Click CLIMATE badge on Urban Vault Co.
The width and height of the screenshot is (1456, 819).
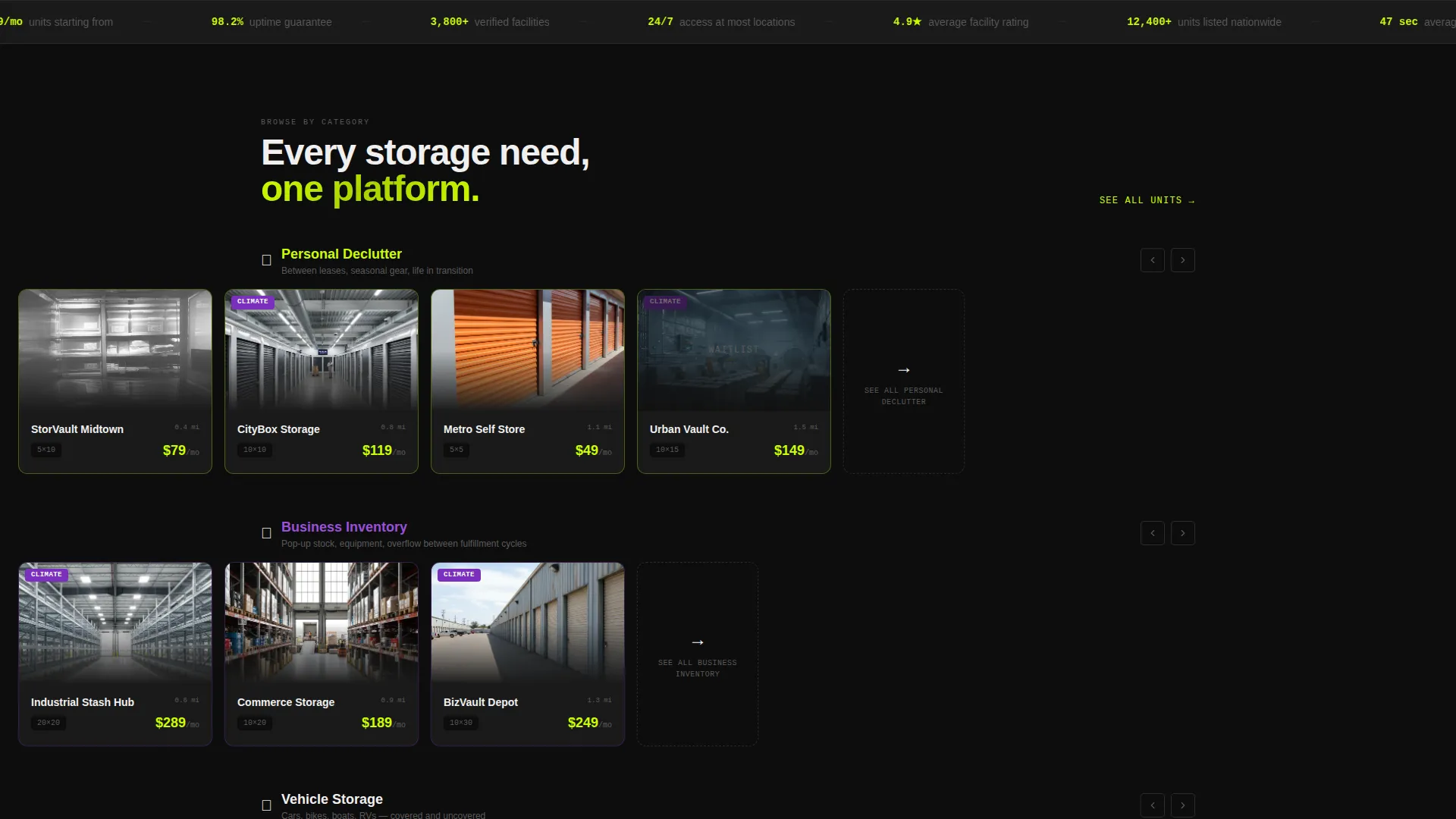coord(665,302)
